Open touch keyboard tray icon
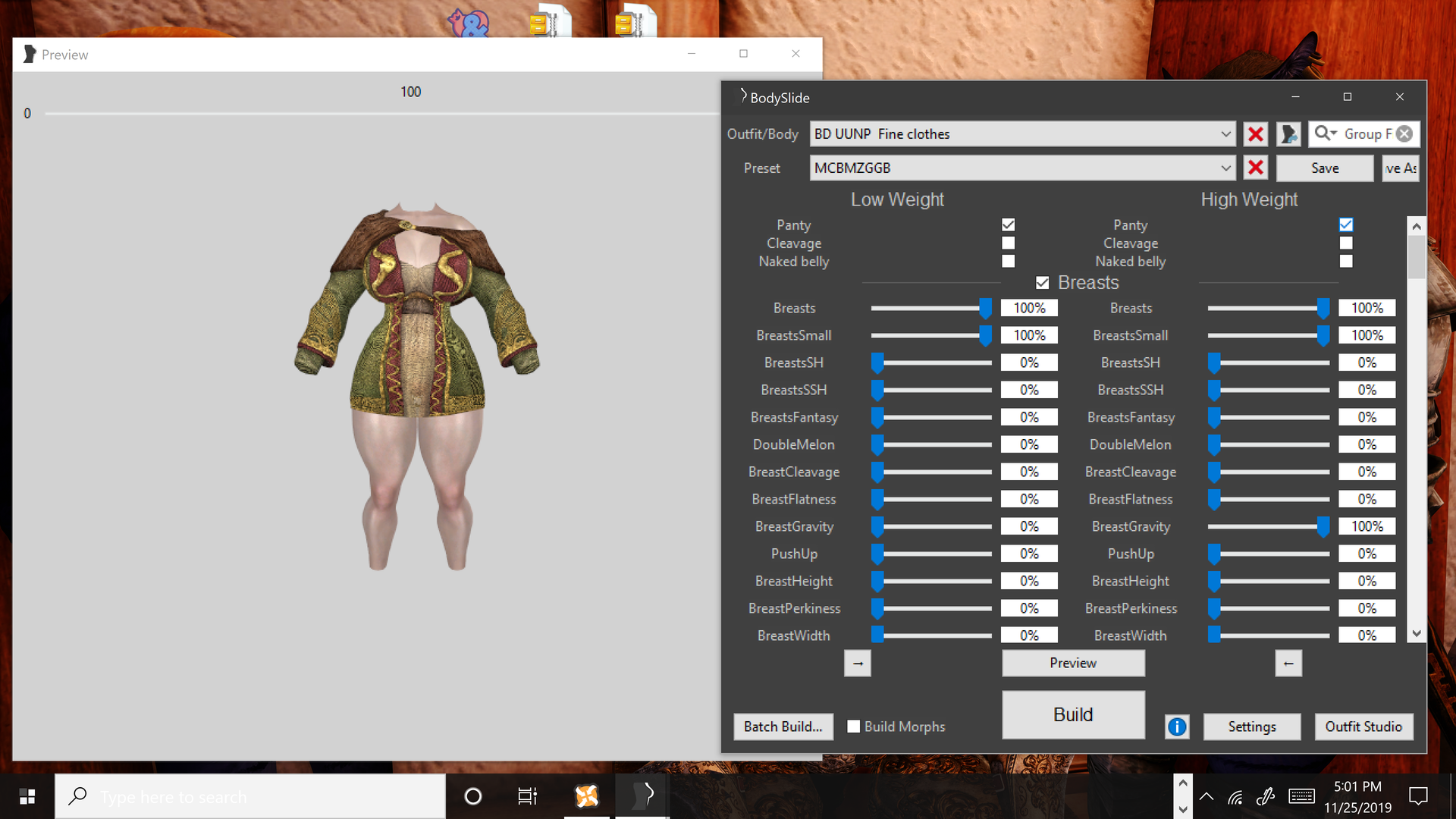This screenshot has width=1456, height=819. point(1301,796)
